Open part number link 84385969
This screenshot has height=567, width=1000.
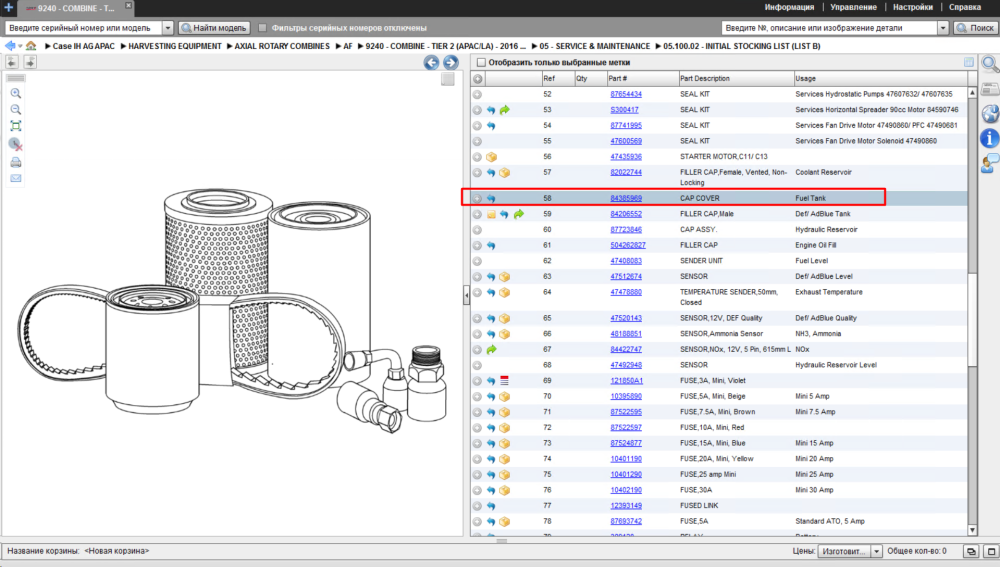(626, 198)
